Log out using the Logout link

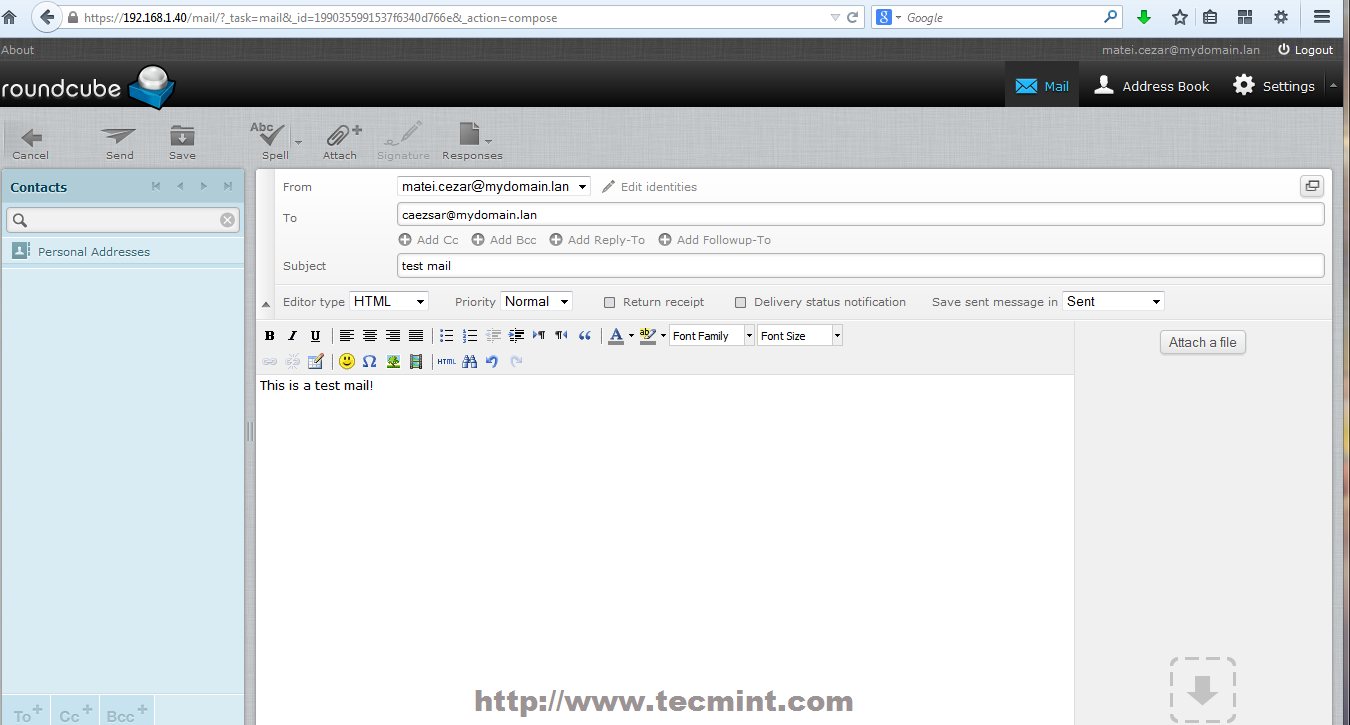[1306, 50]
